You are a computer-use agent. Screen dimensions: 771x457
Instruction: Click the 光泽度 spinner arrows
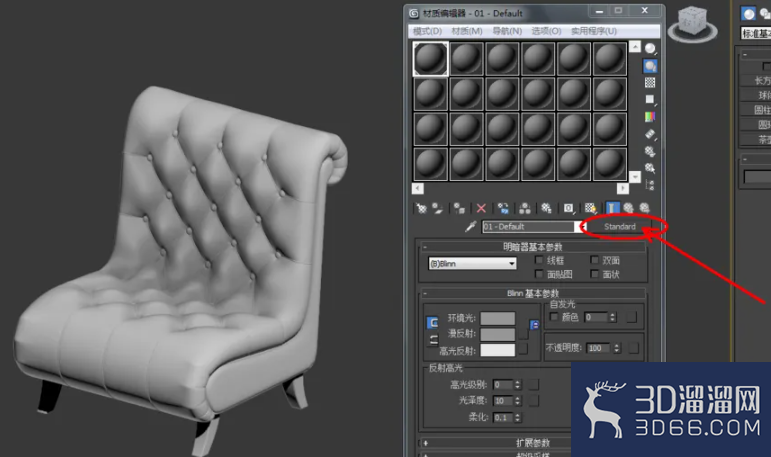(x=517, y=400)
